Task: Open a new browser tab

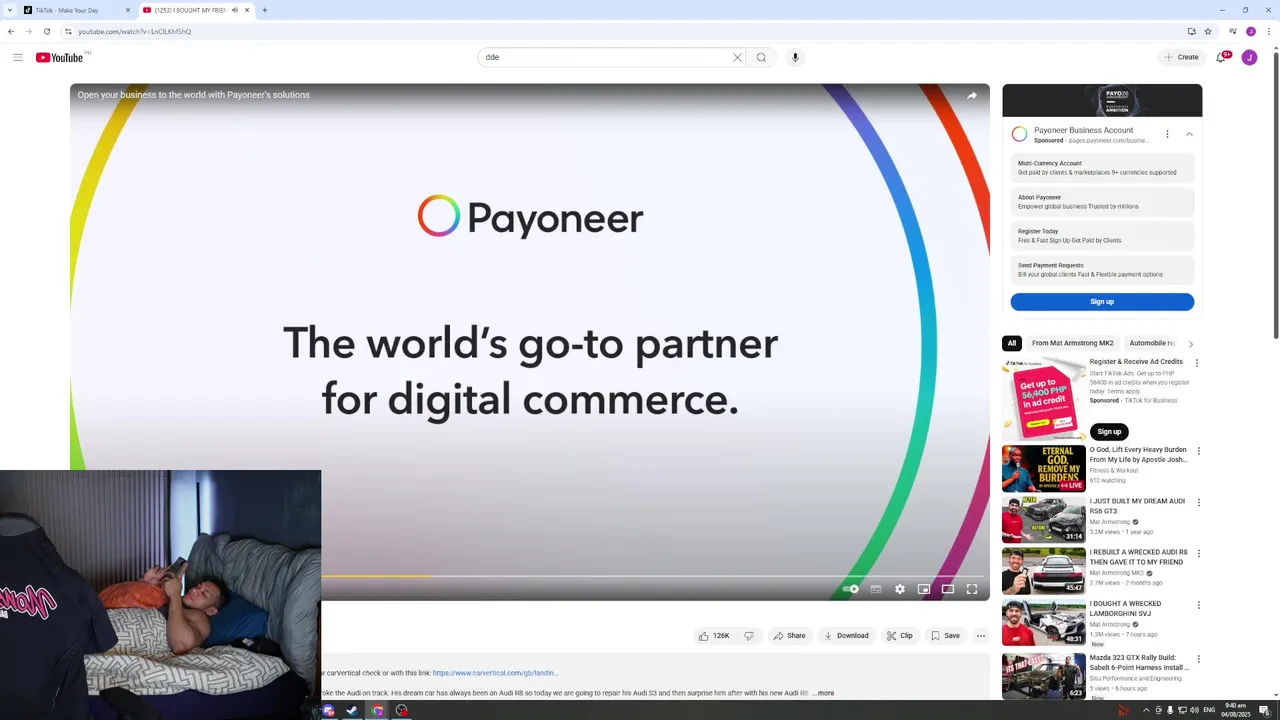Action: click(x=265, y=10)
